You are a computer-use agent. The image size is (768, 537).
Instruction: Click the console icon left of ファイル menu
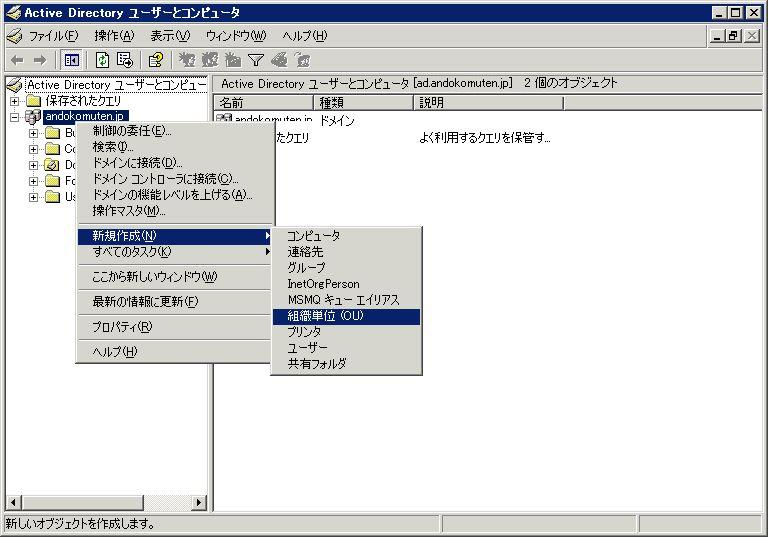coord(14,36)
